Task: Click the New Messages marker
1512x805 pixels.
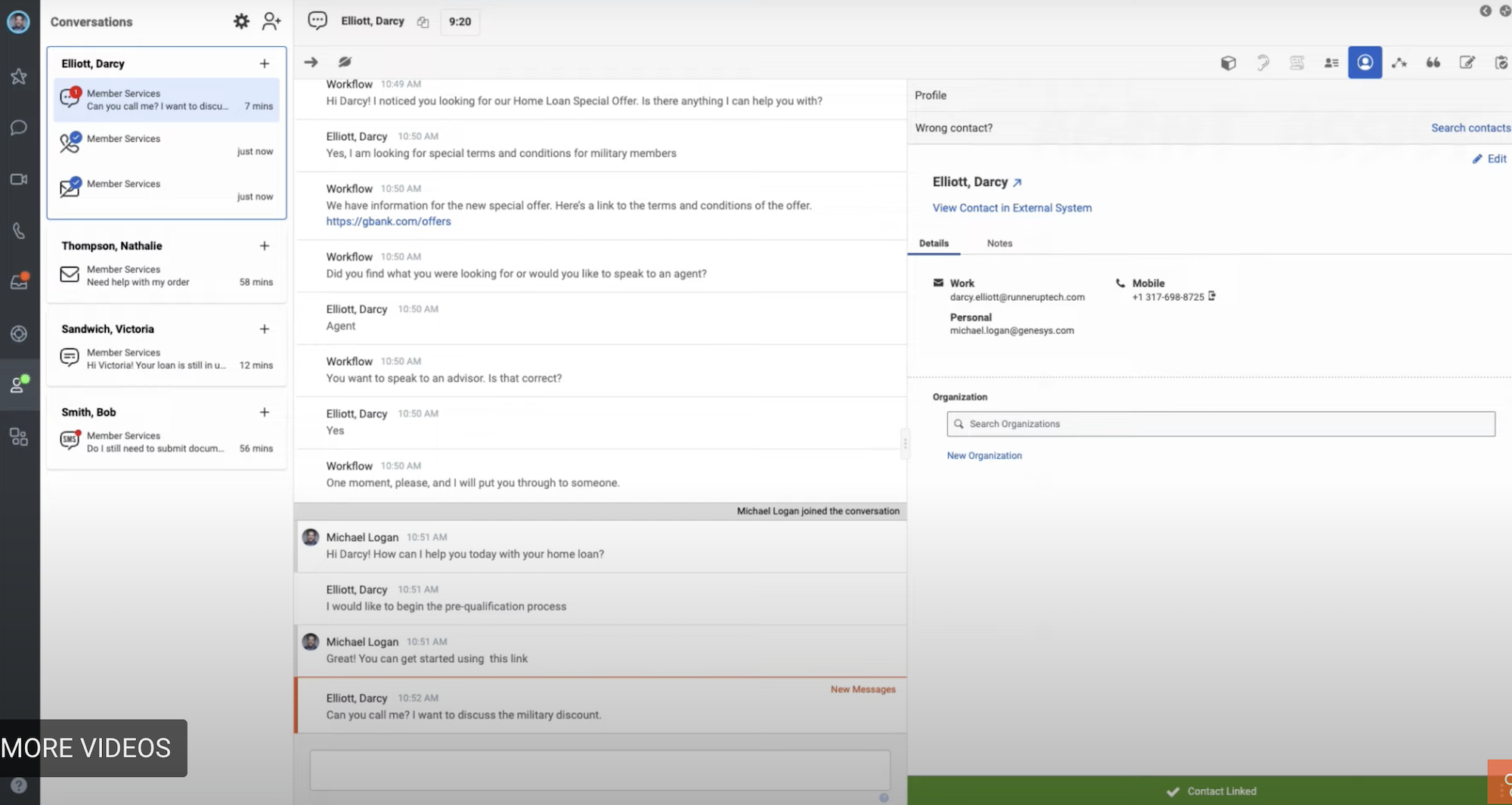Action: tap(863, 689)
